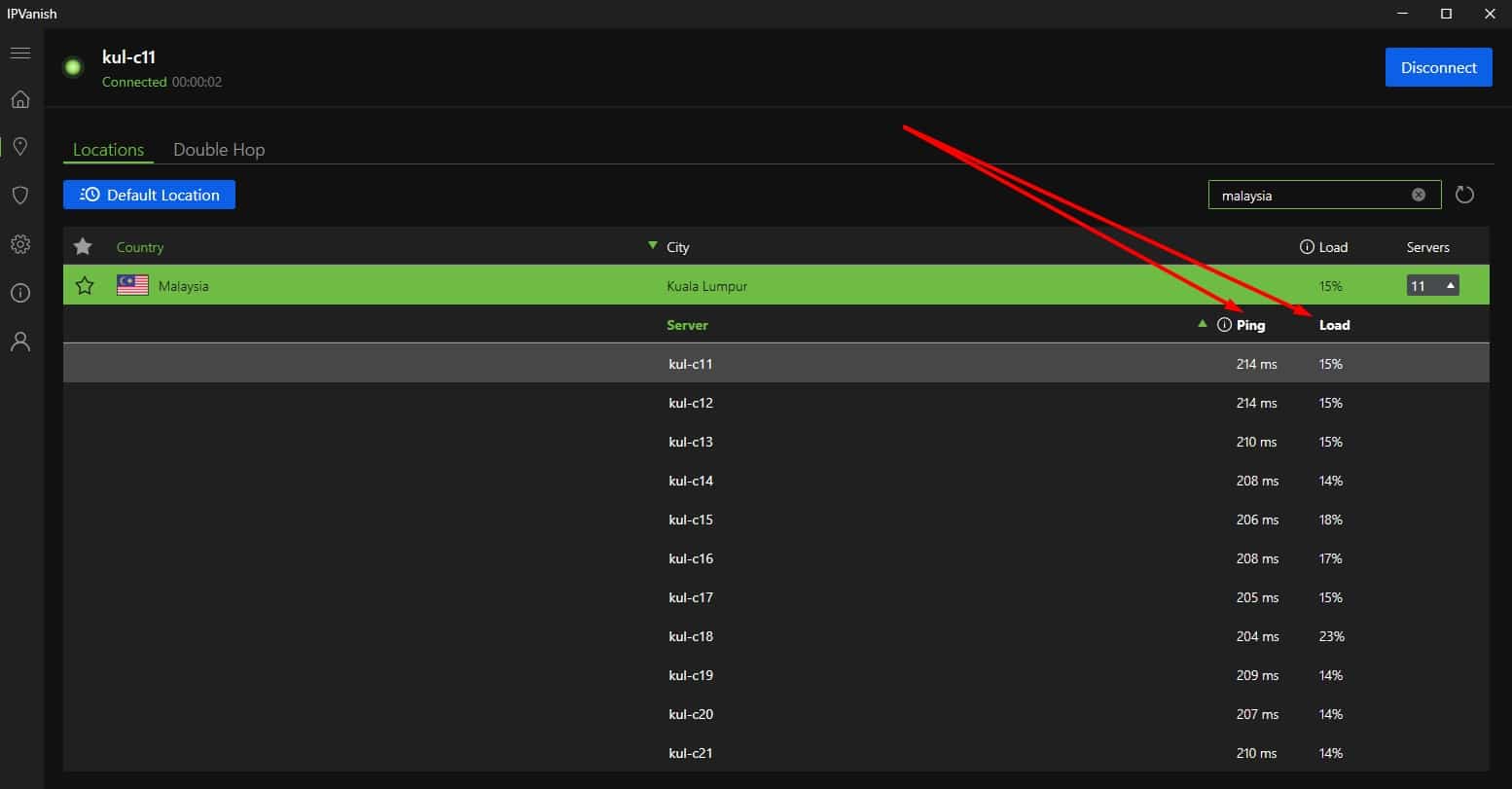Select server kul-c20
1512x789 pixels.
[776, 713]
